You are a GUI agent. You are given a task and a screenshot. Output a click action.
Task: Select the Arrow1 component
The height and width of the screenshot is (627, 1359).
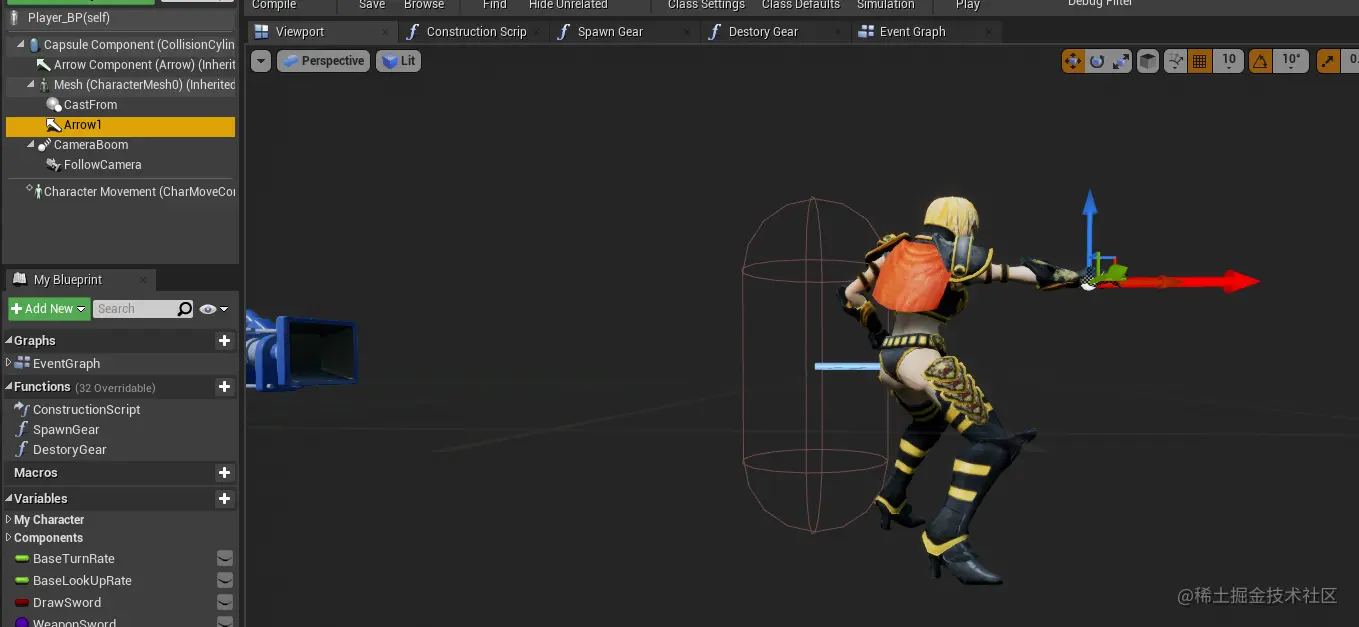tap(120, 126)
